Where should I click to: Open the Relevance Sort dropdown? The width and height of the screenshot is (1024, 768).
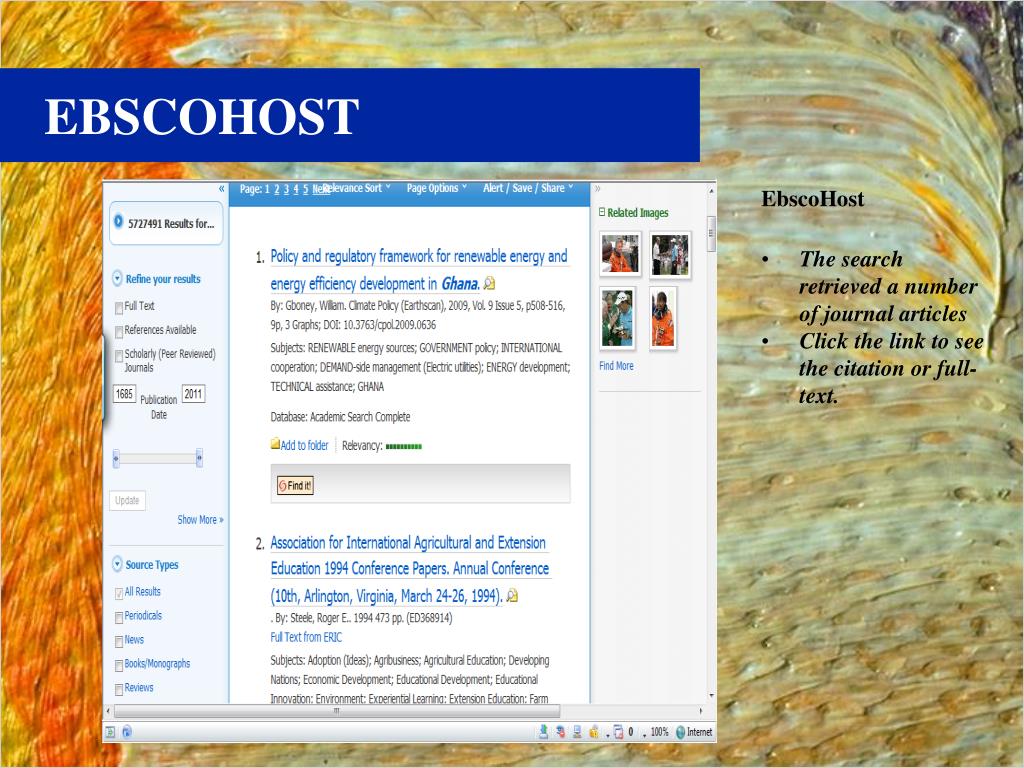pyautogui.click(x=359, y=188)
